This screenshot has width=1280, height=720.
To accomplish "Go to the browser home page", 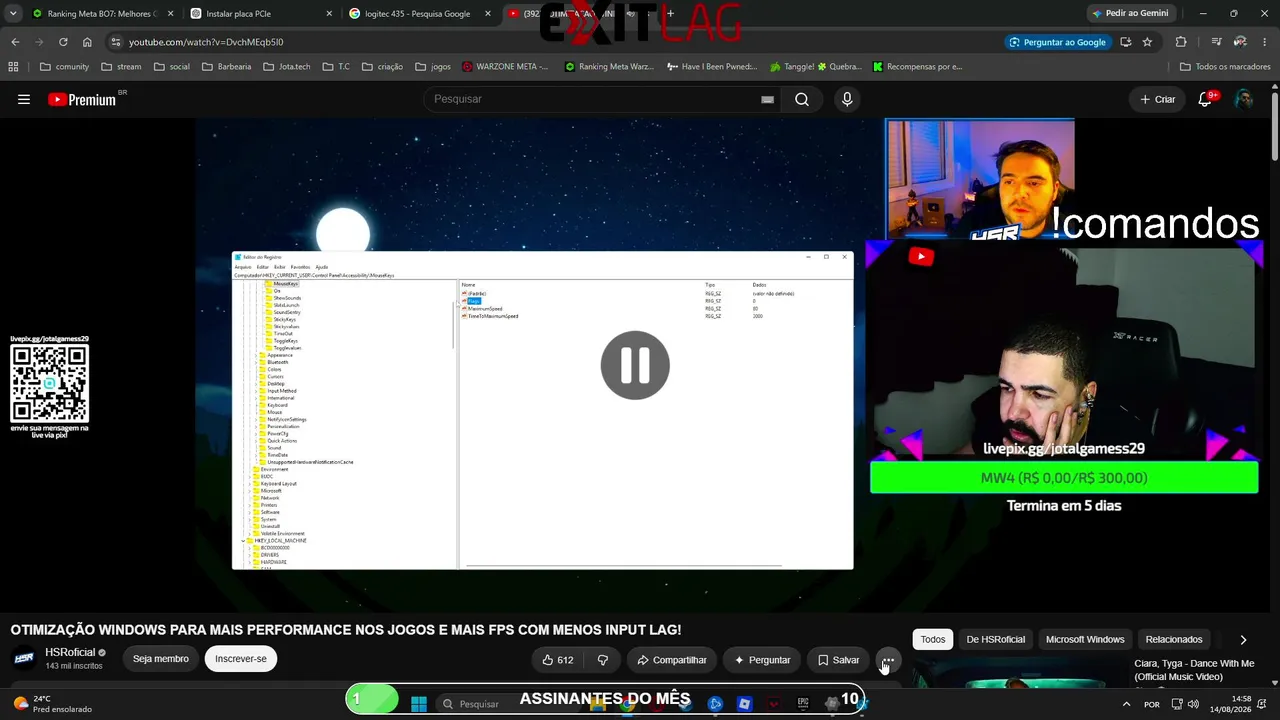I will 87,42.
